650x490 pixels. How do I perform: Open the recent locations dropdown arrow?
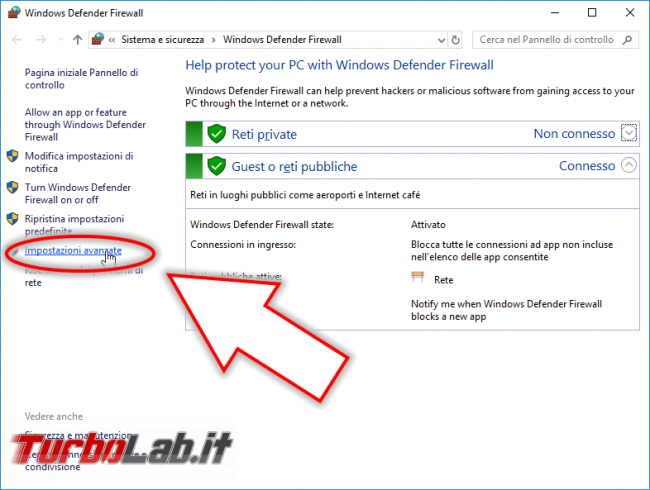(61, 40)
